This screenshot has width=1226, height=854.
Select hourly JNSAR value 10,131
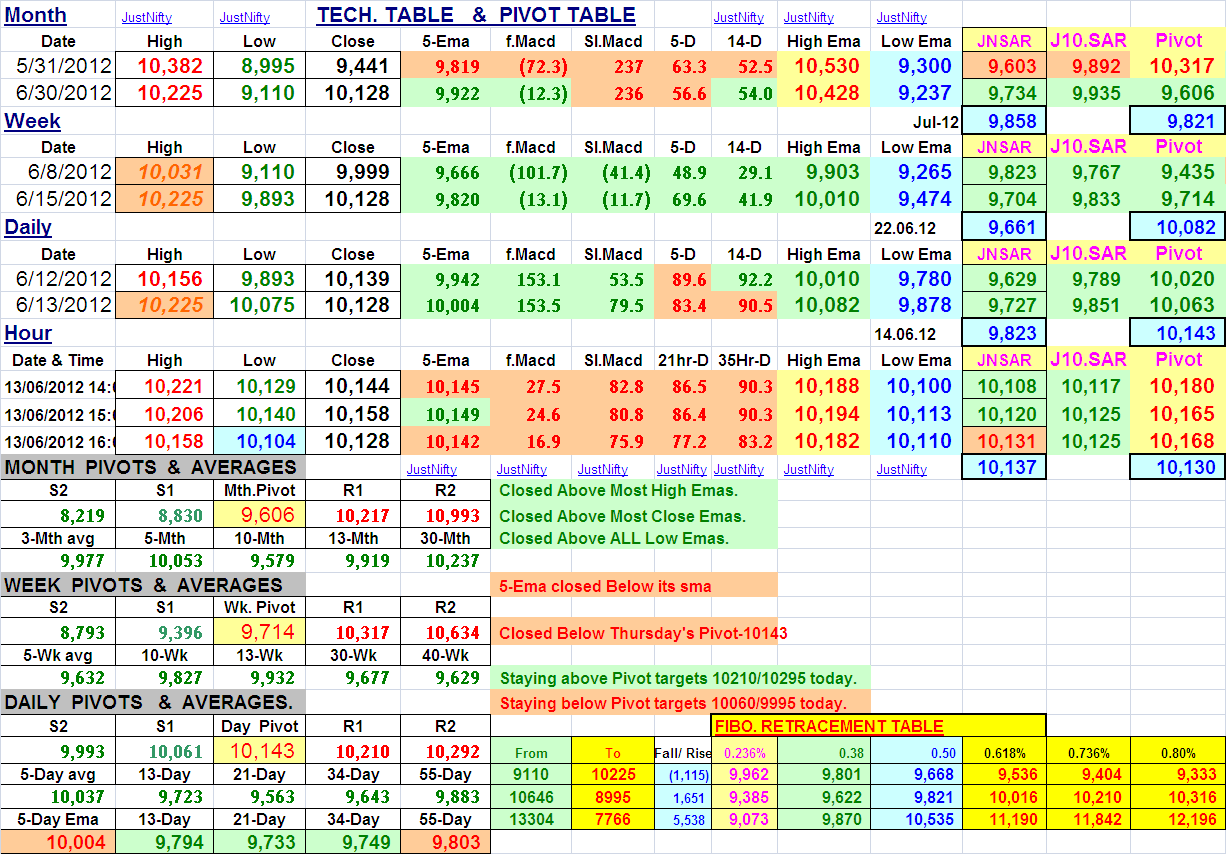click(x=1004, y=439)
